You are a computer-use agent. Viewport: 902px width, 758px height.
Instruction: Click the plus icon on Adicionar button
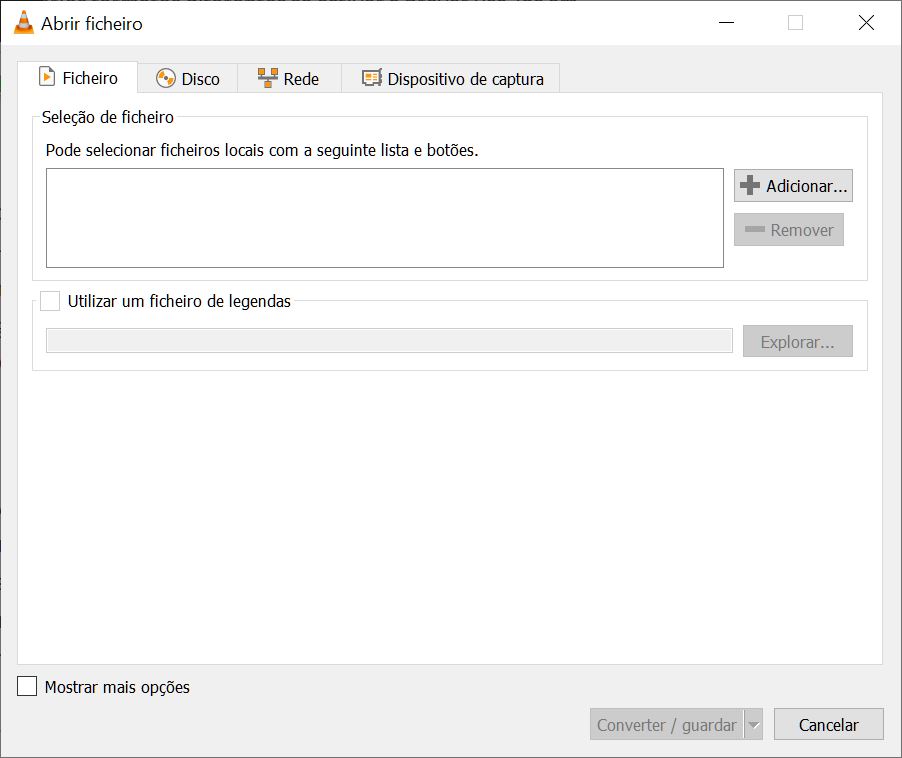[750, 185]
